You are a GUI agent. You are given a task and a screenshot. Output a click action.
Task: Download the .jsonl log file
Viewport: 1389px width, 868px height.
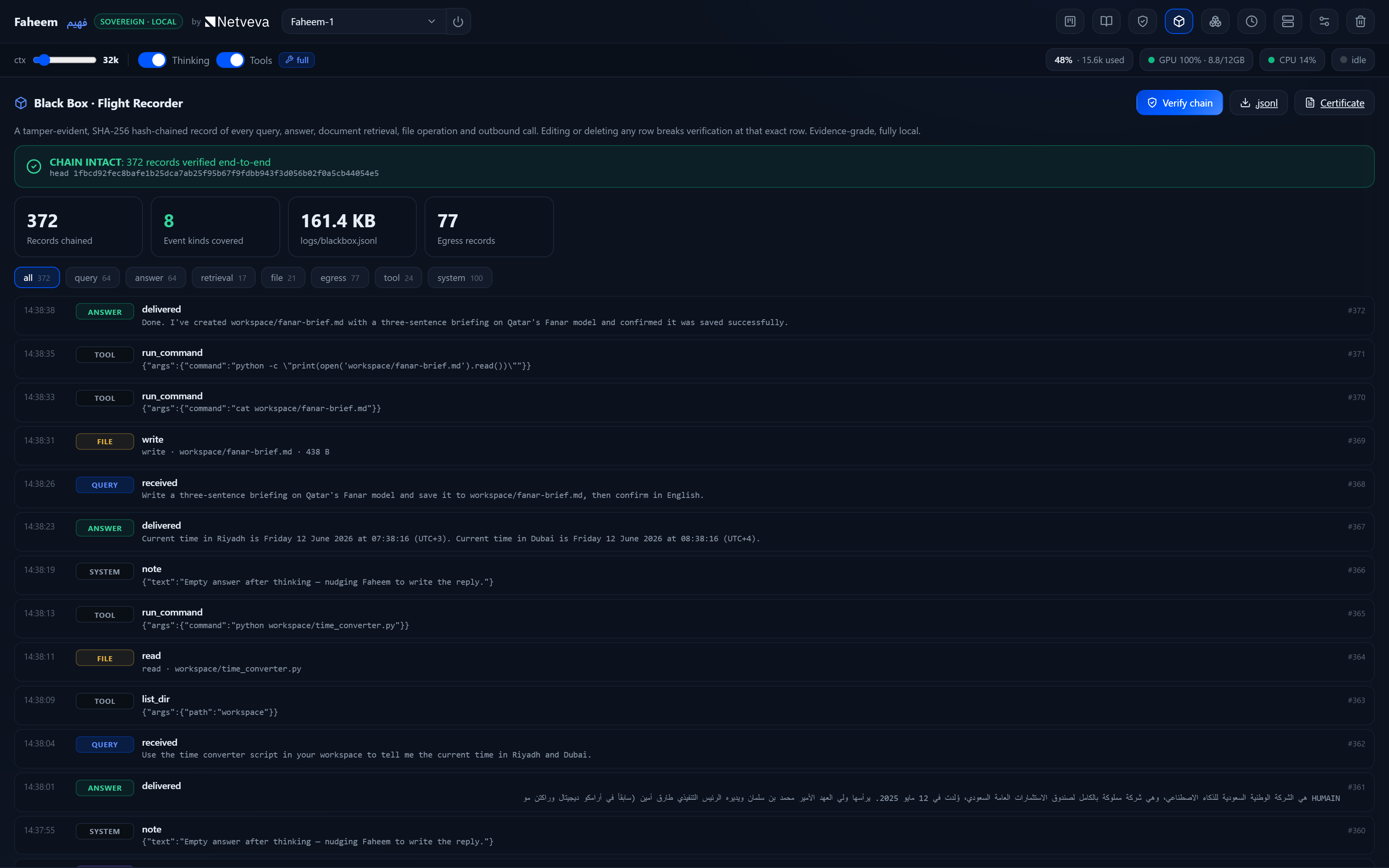[1258, 103]
